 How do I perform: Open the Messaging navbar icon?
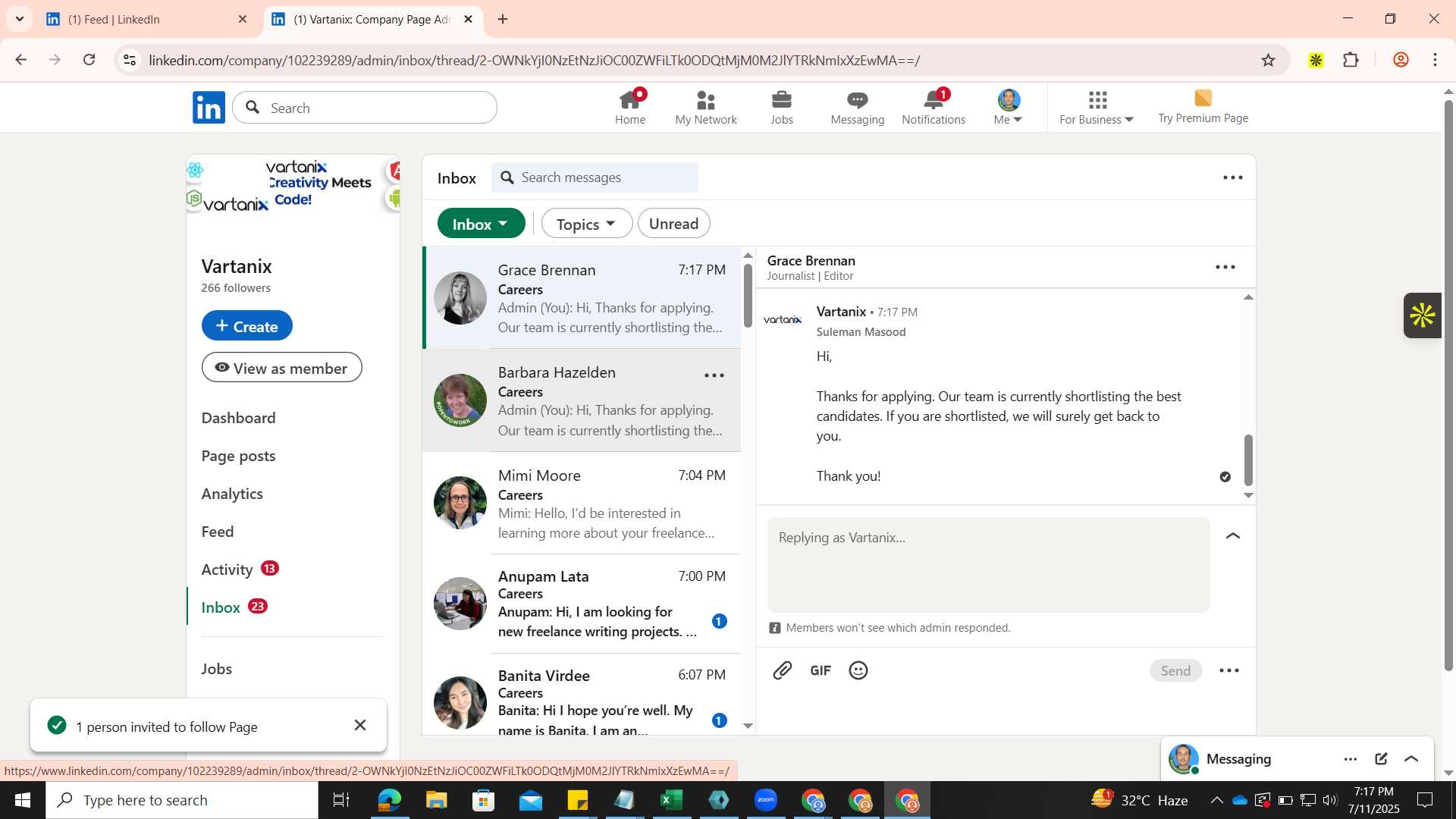(x=857, y=108)
